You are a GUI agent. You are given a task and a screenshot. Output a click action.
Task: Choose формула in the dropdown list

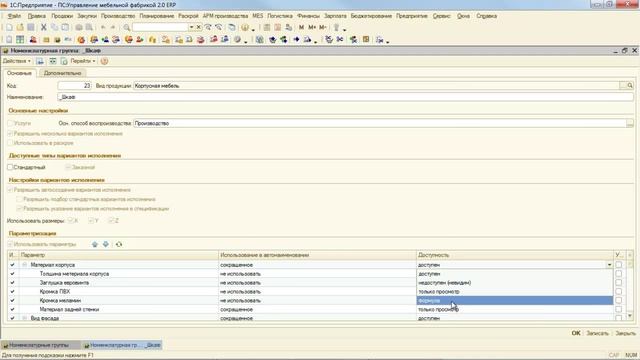pyautogui.click(x=514, y=300)
